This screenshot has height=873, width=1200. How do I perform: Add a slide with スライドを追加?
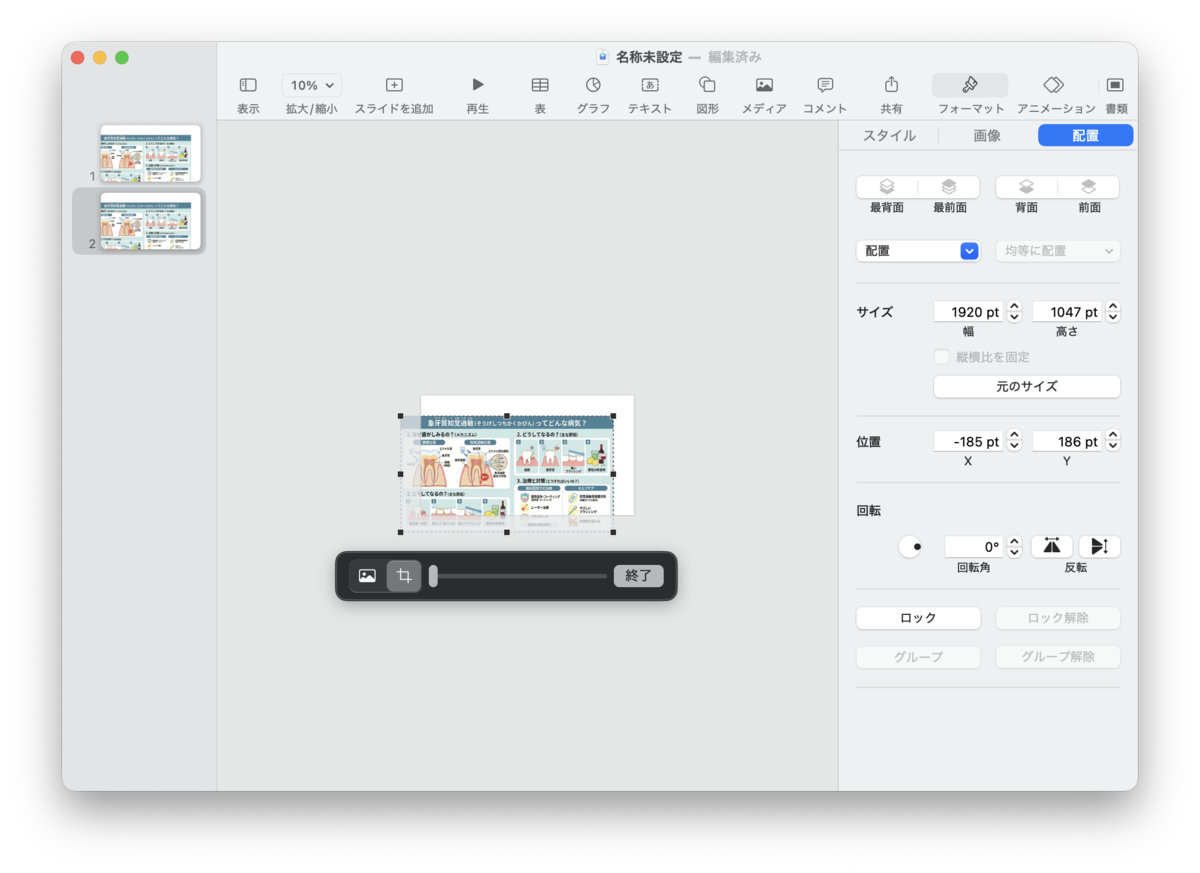[x=394, y=86]
